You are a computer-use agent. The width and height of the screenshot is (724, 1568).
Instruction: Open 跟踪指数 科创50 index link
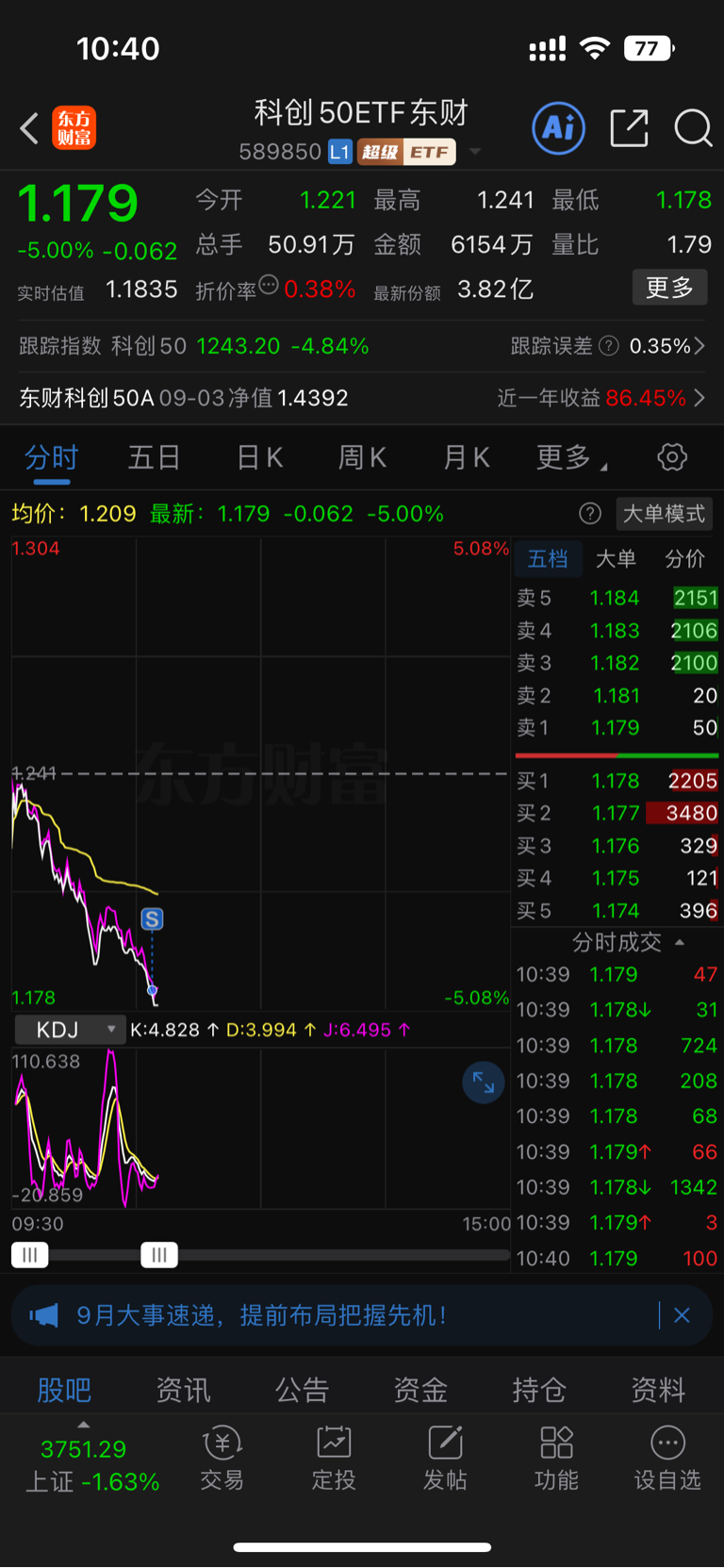pos(193,346)
